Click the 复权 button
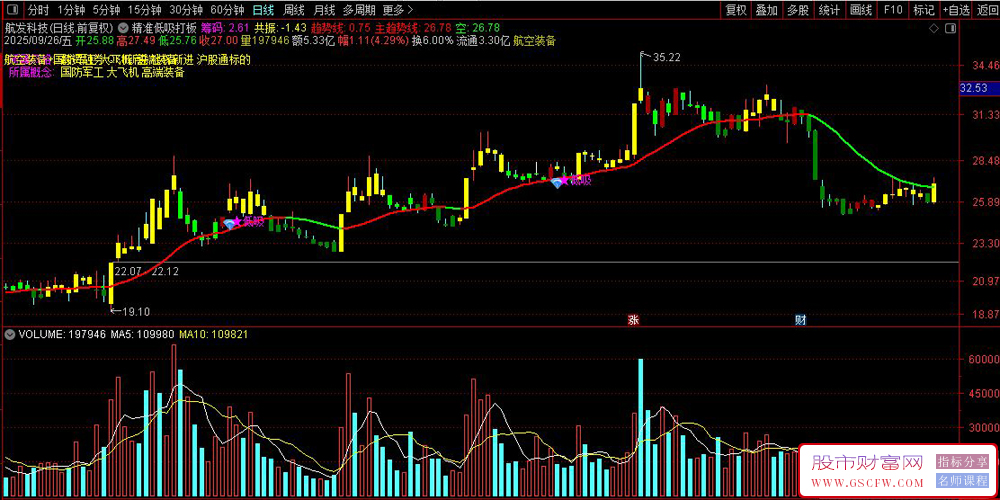Screen dimensions: 1000x500 click(x=736, y=10)
